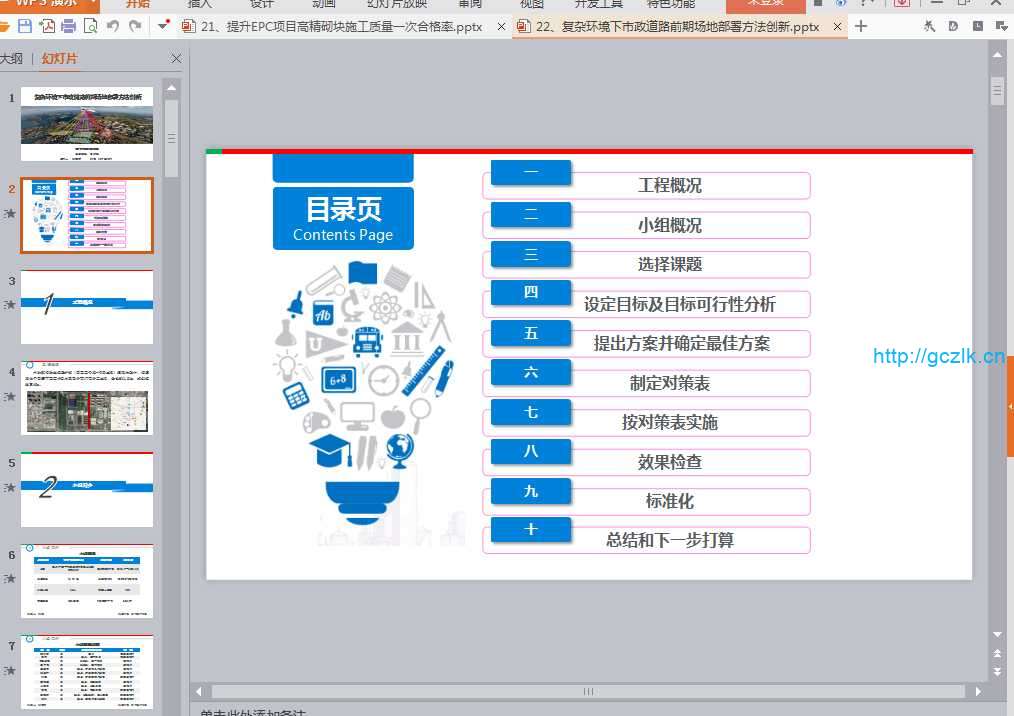Open the 幻灯片放映 ribbon tab

pos(397,4)
